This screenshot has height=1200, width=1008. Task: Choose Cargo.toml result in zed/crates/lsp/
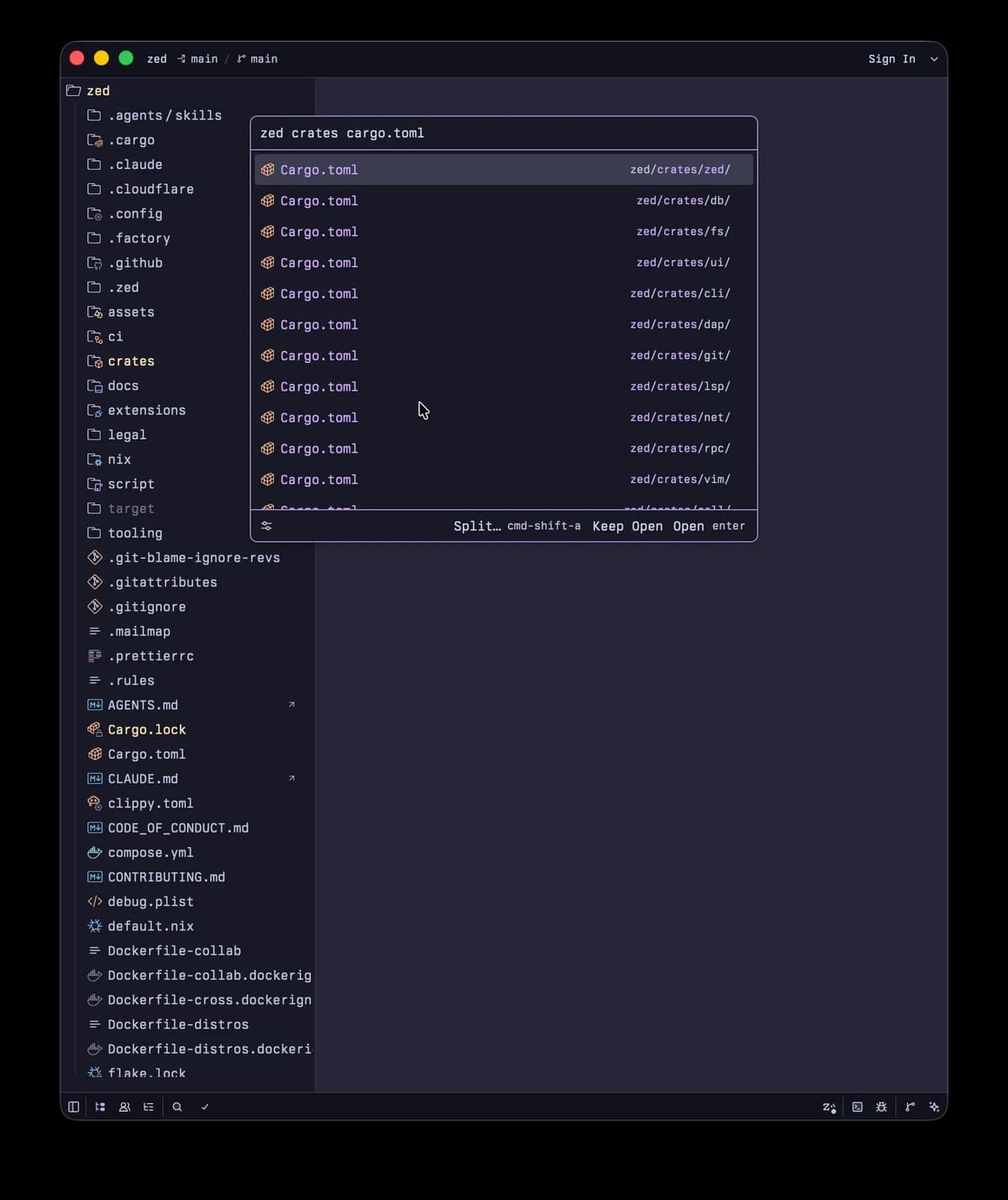504,387
